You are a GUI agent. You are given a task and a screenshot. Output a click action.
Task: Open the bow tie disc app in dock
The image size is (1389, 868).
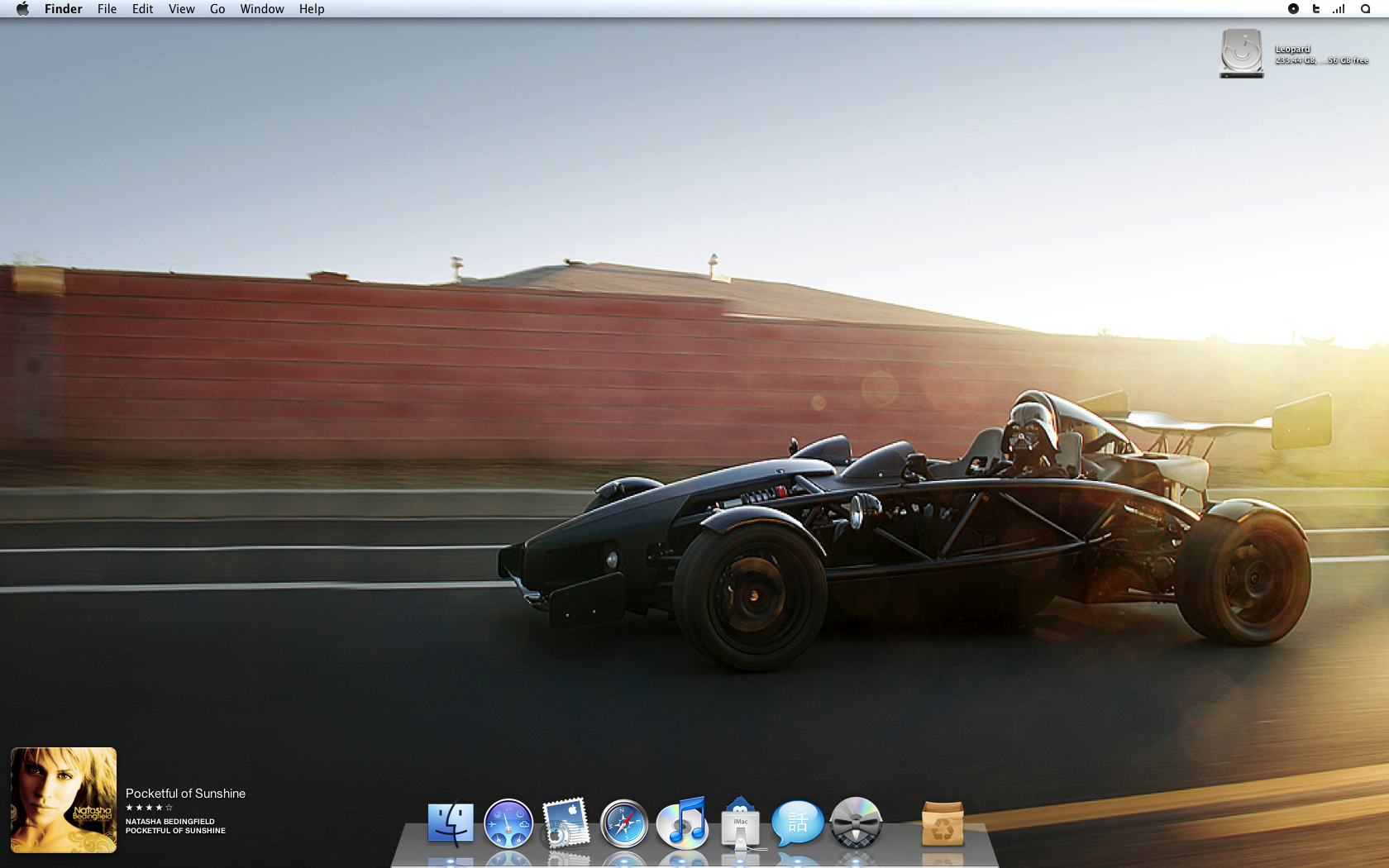pyautogui.click(x=856, y=823)
